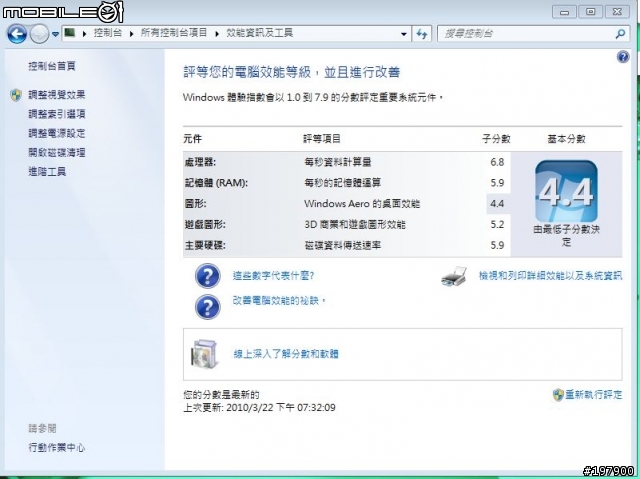The width and height of the screenshot is (640, 479).
Task: Expand arrow before 效能資訊及工具 breadcrumb
Action: tap(217, 34)
